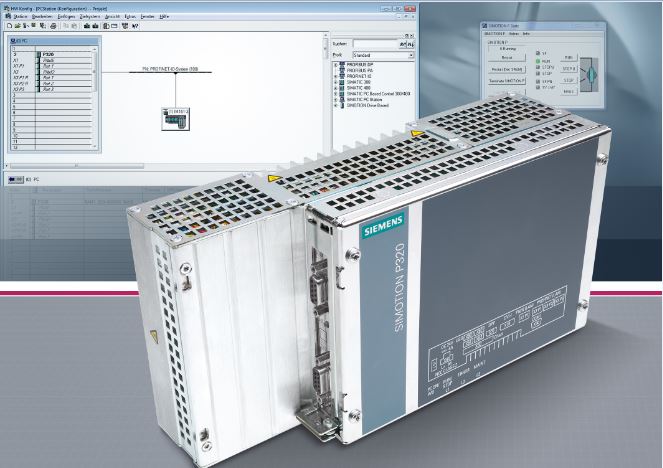The height and width of the screenshot is (468, 663).
Task: Click MRES button in State window
Action: [569, 91]
